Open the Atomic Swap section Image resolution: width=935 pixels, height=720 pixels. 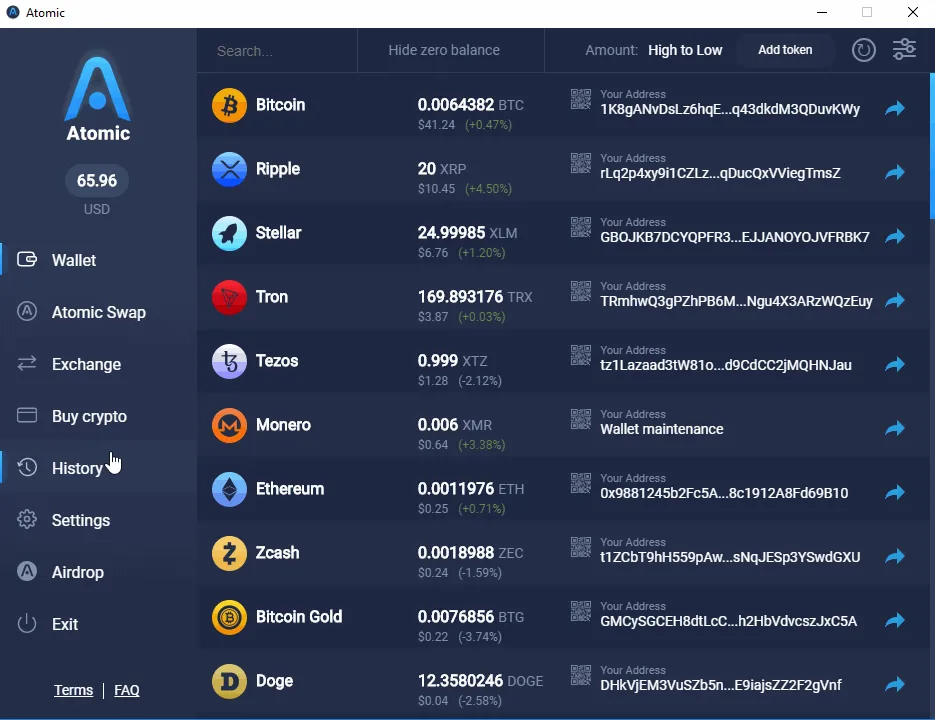pos(98,312)
